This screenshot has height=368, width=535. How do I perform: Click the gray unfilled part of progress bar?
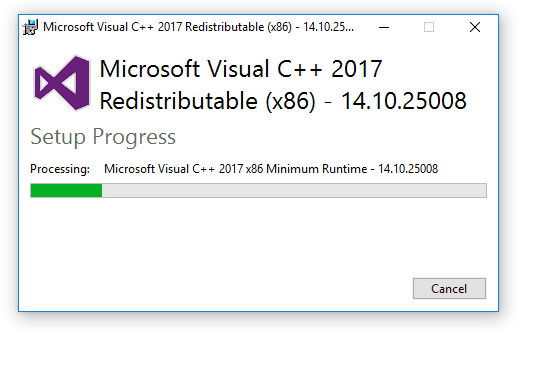tap(294, 190)
